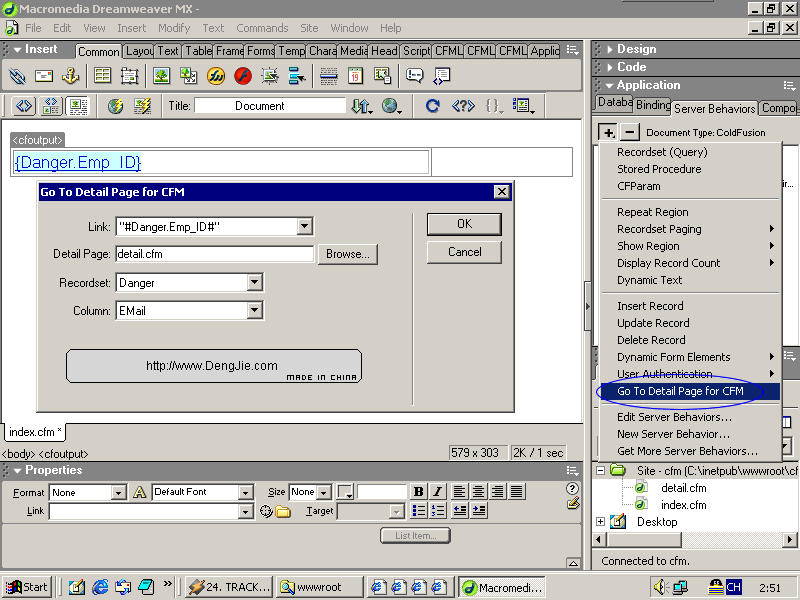Open the Link dropdown in dialog
Image resolution: width=800 pixels, height=600 pixels.
coord(305,227)
